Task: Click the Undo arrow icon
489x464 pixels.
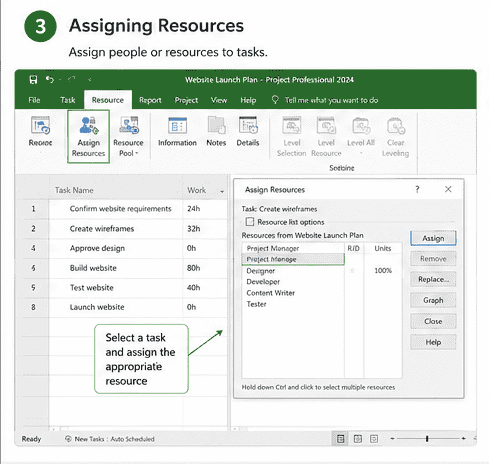Action: click(50, 79)
